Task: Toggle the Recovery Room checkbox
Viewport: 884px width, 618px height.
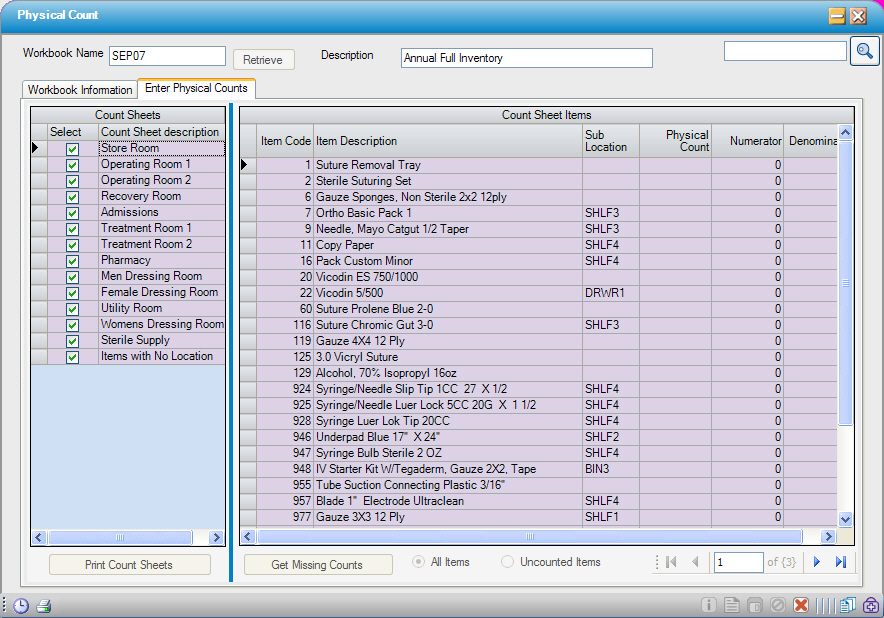Action: pos(72,197)
